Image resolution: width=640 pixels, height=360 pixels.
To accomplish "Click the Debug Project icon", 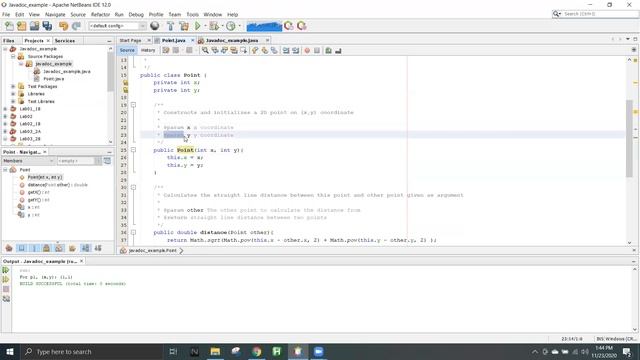I will pyautogui.click(x=213, y=26).
